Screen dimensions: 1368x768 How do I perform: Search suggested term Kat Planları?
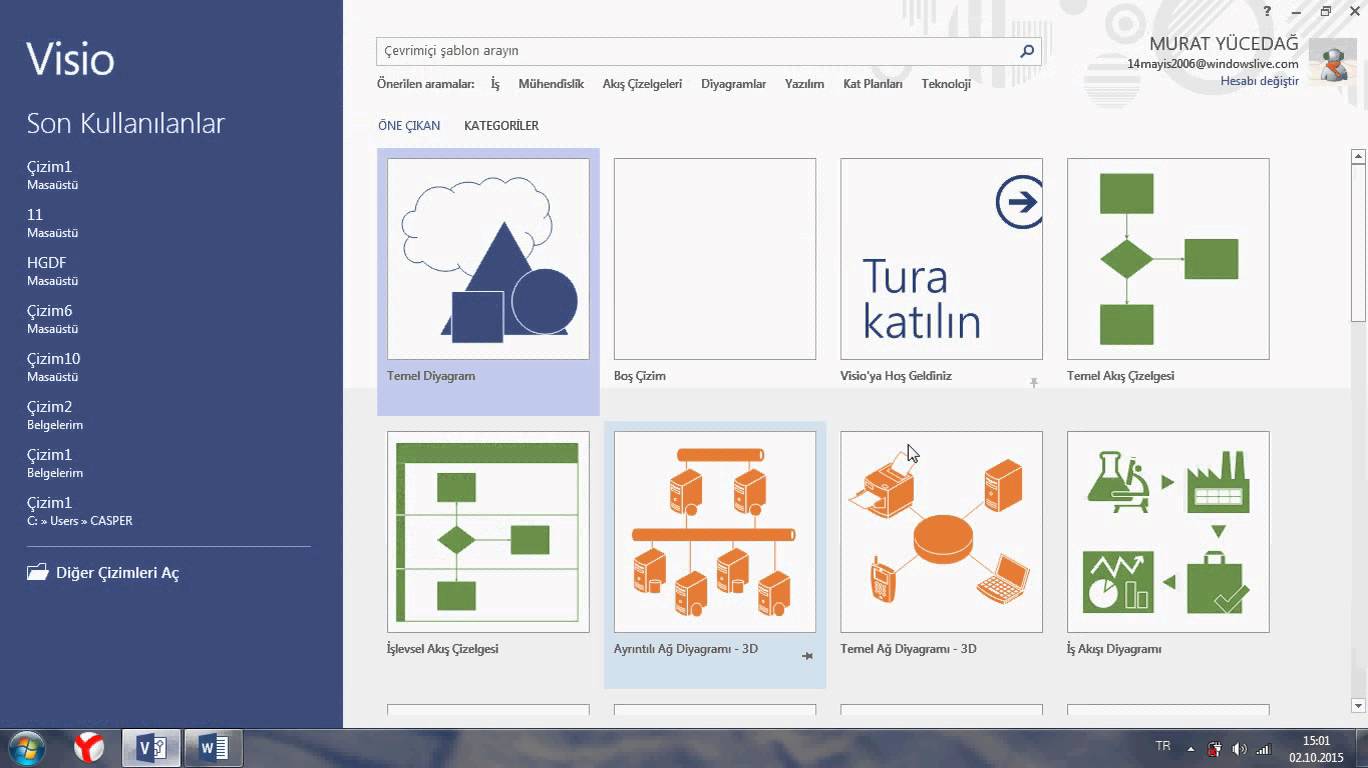(x=872, y=84)
